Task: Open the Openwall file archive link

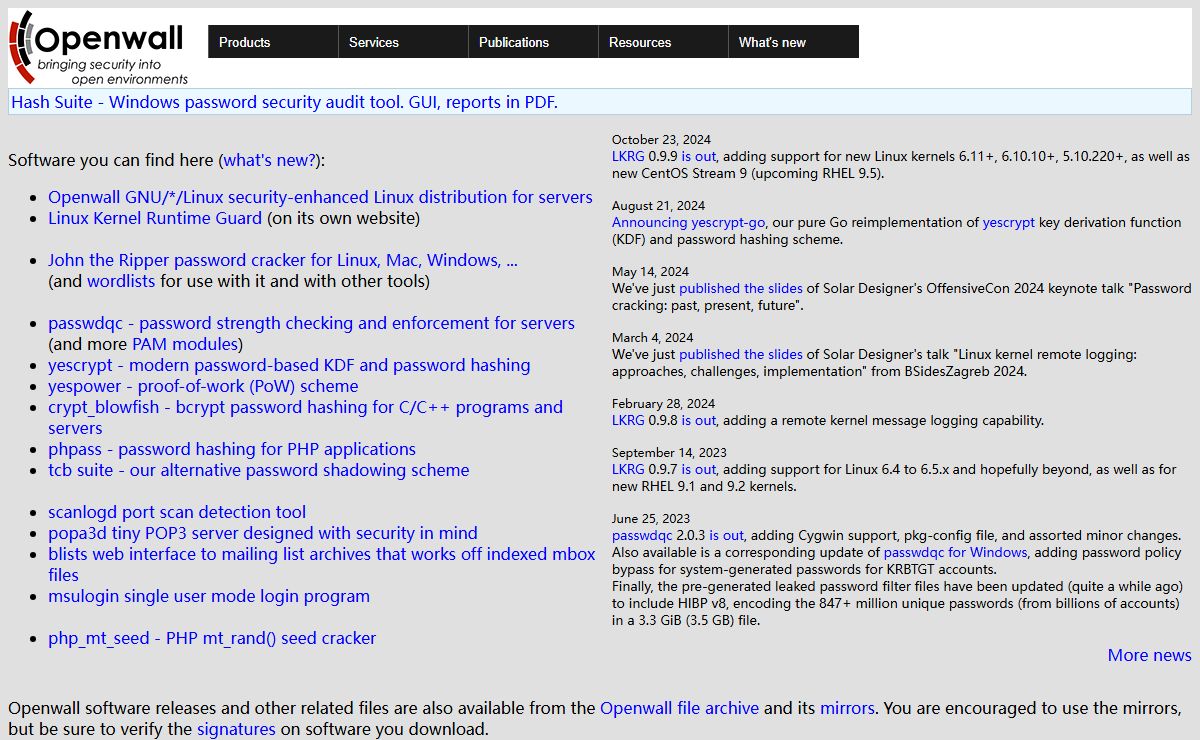Action: pos(680,708)
